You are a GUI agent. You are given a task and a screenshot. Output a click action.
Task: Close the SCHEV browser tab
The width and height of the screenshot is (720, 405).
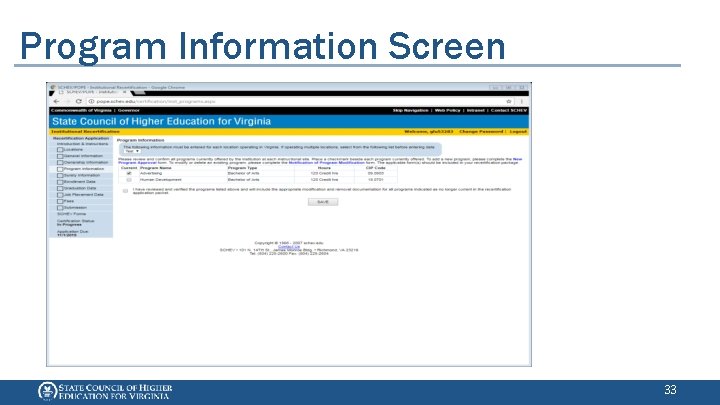[x=124, y=92]
